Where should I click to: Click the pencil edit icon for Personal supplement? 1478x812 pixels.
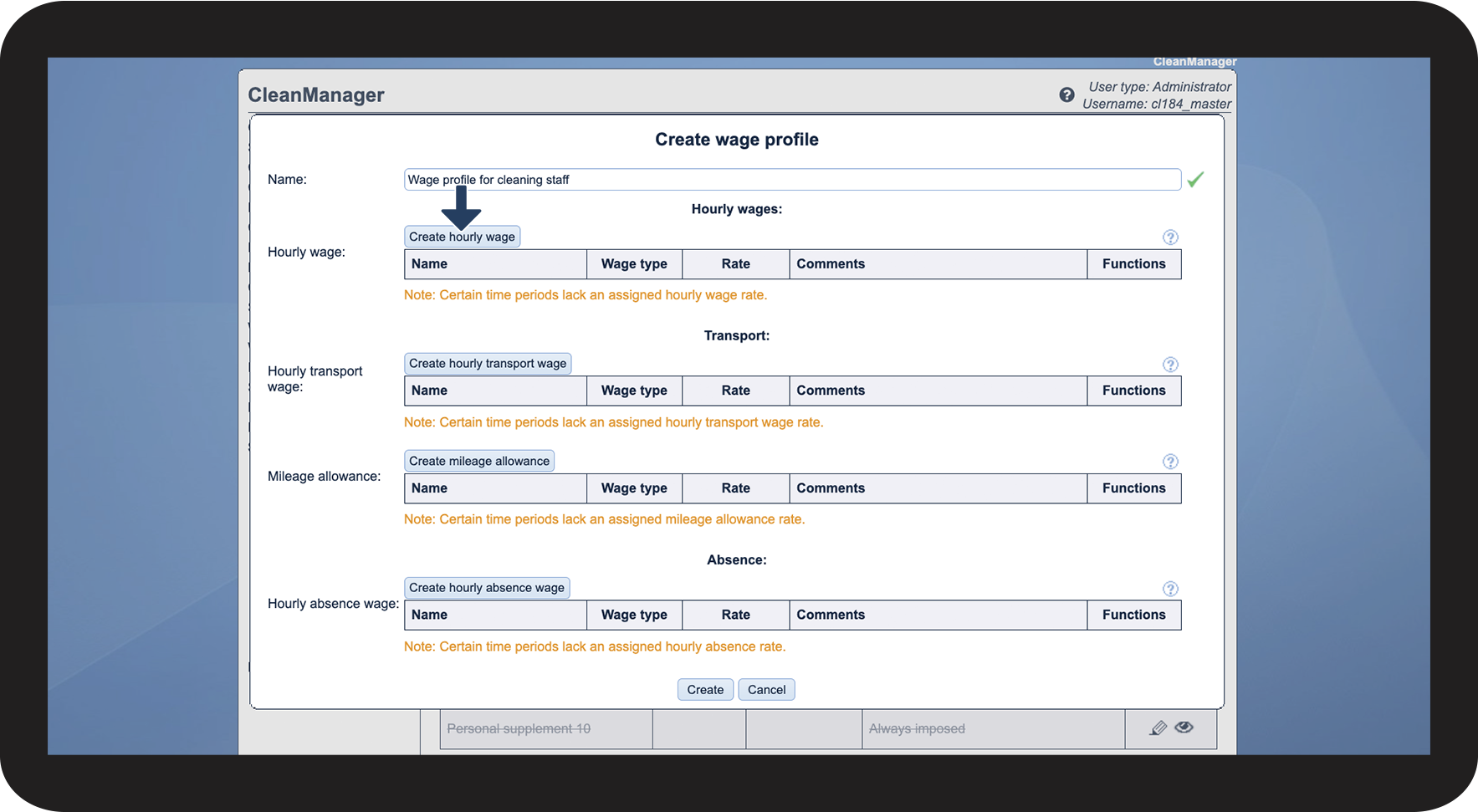coord(1158,728)
